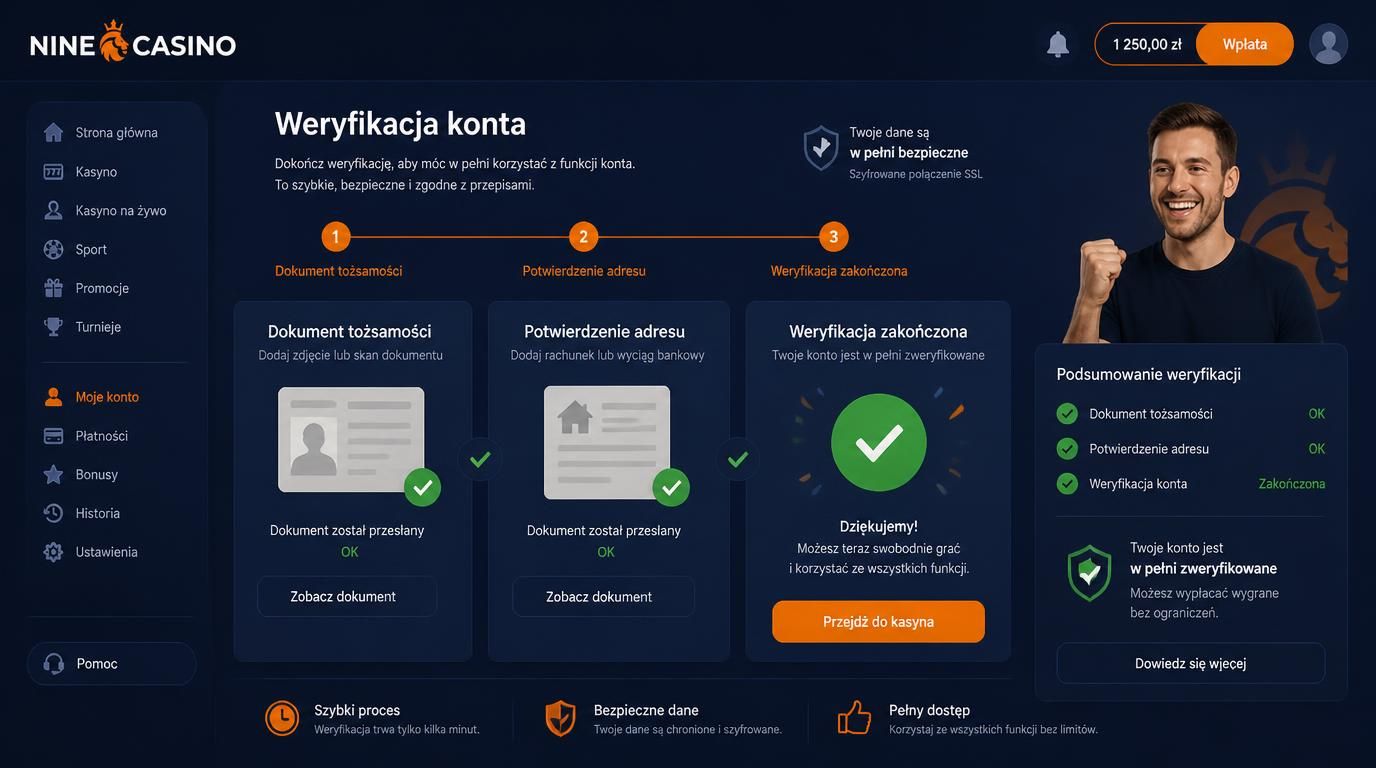Click the orange Wpłata button
This screenshot has width=1376, height=768.
pyautogui.click(x=1244, y=44)
